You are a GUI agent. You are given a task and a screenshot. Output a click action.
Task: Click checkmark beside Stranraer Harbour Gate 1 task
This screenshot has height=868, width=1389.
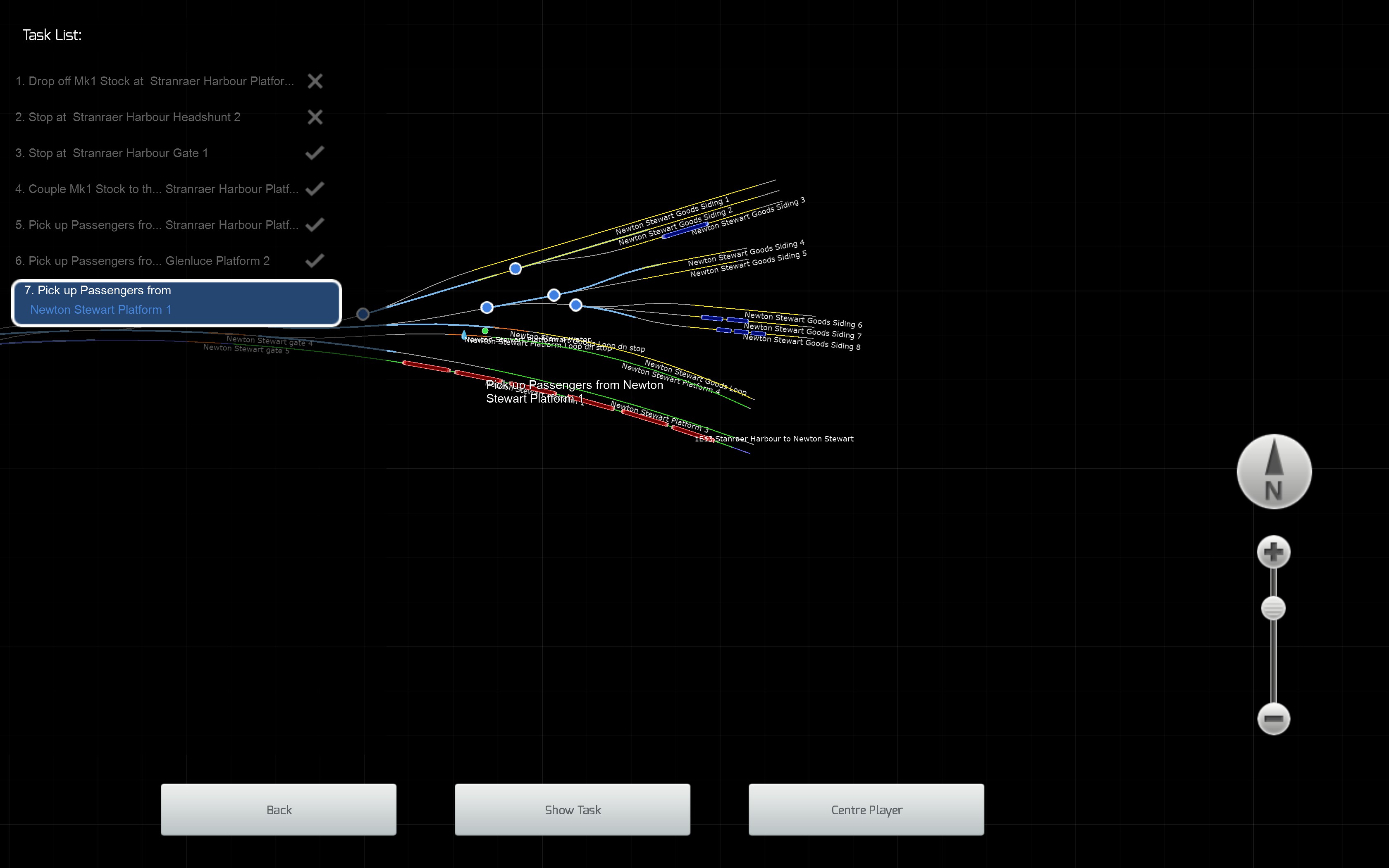click(x=315, y=153)
